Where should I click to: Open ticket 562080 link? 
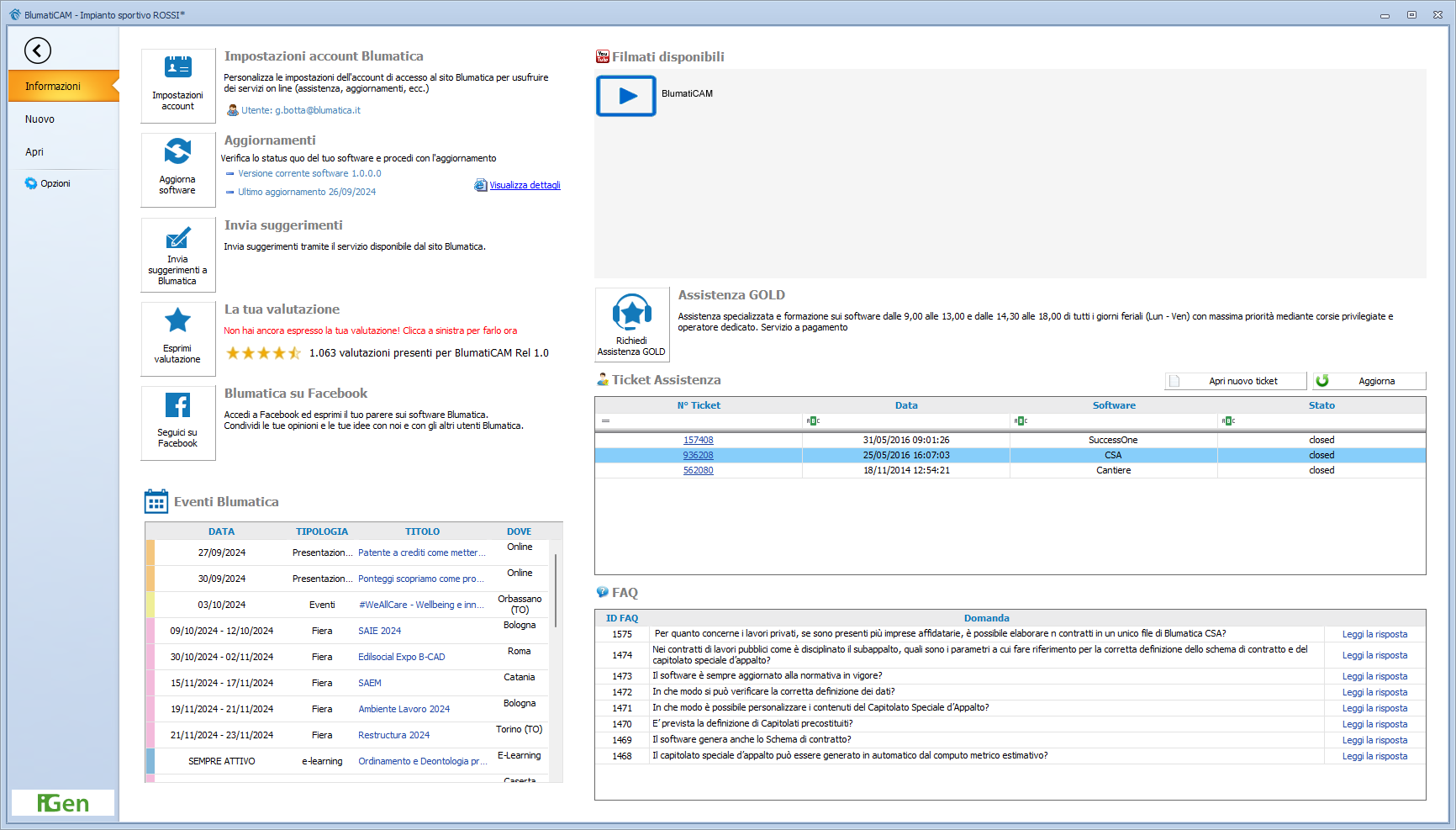click(x=699, y=470)
